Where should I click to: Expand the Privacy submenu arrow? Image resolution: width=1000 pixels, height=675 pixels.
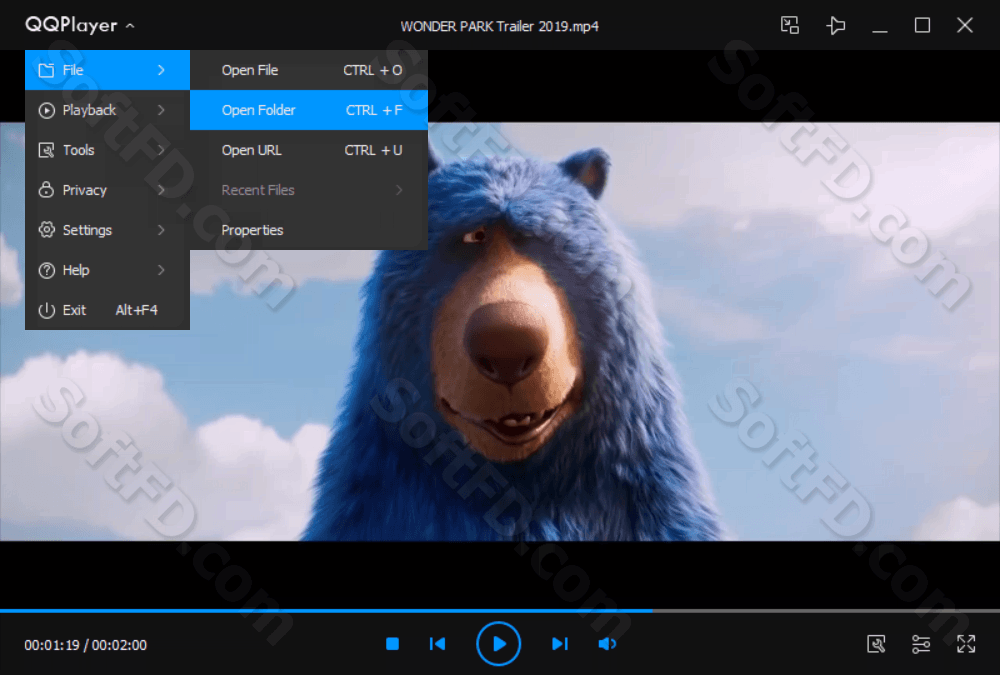tap(161, 190)
